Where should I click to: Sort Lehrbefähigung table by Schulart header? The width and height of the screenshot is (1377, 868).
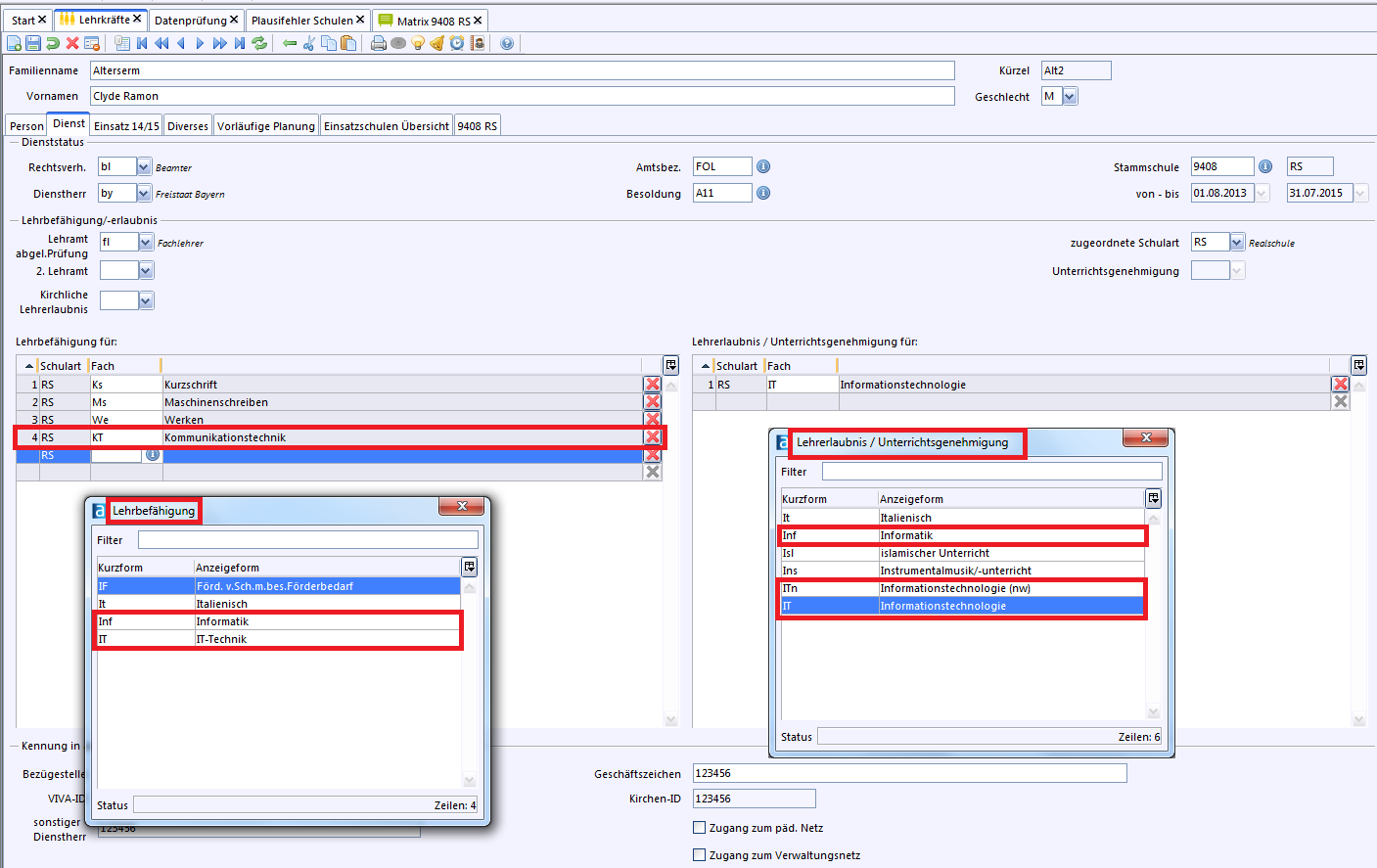(x=61, y=366)
